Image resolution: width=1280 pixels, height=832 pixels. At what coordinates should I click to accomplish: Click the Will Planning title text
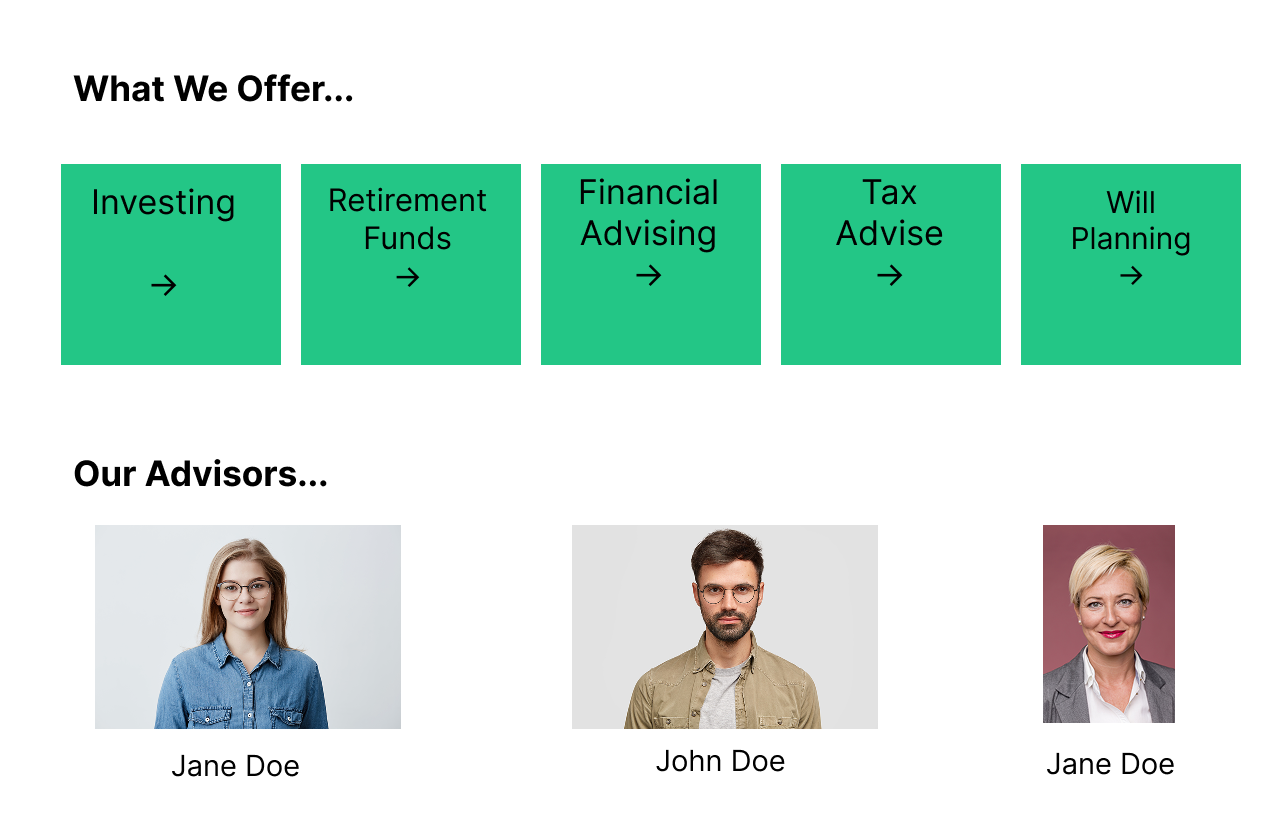tap(1131, 220)
